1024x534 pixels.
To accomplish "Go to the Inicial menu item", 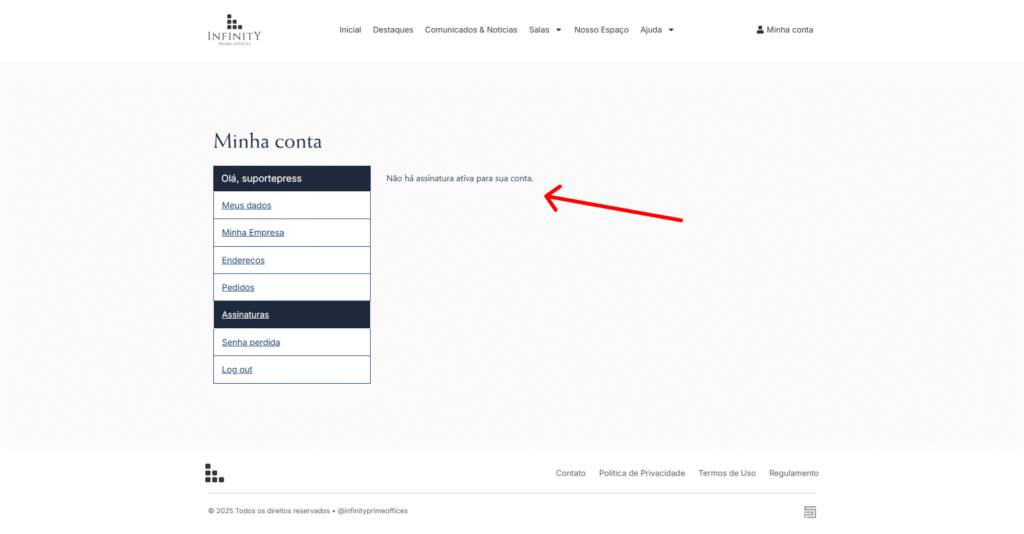I will pyautogui.click(x=350, y=30).
